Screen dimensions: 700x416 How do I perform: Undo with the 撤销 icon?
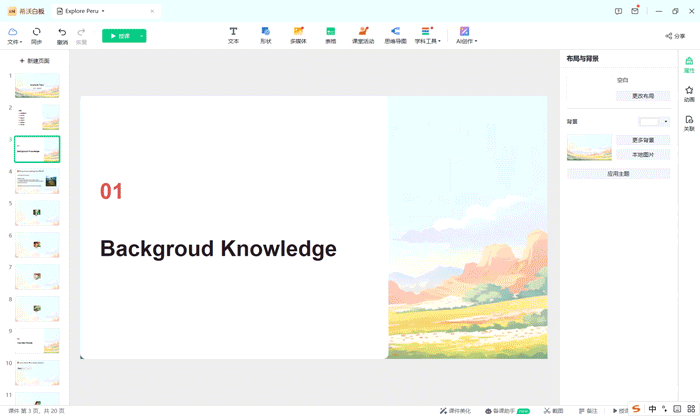pos(62,36)
